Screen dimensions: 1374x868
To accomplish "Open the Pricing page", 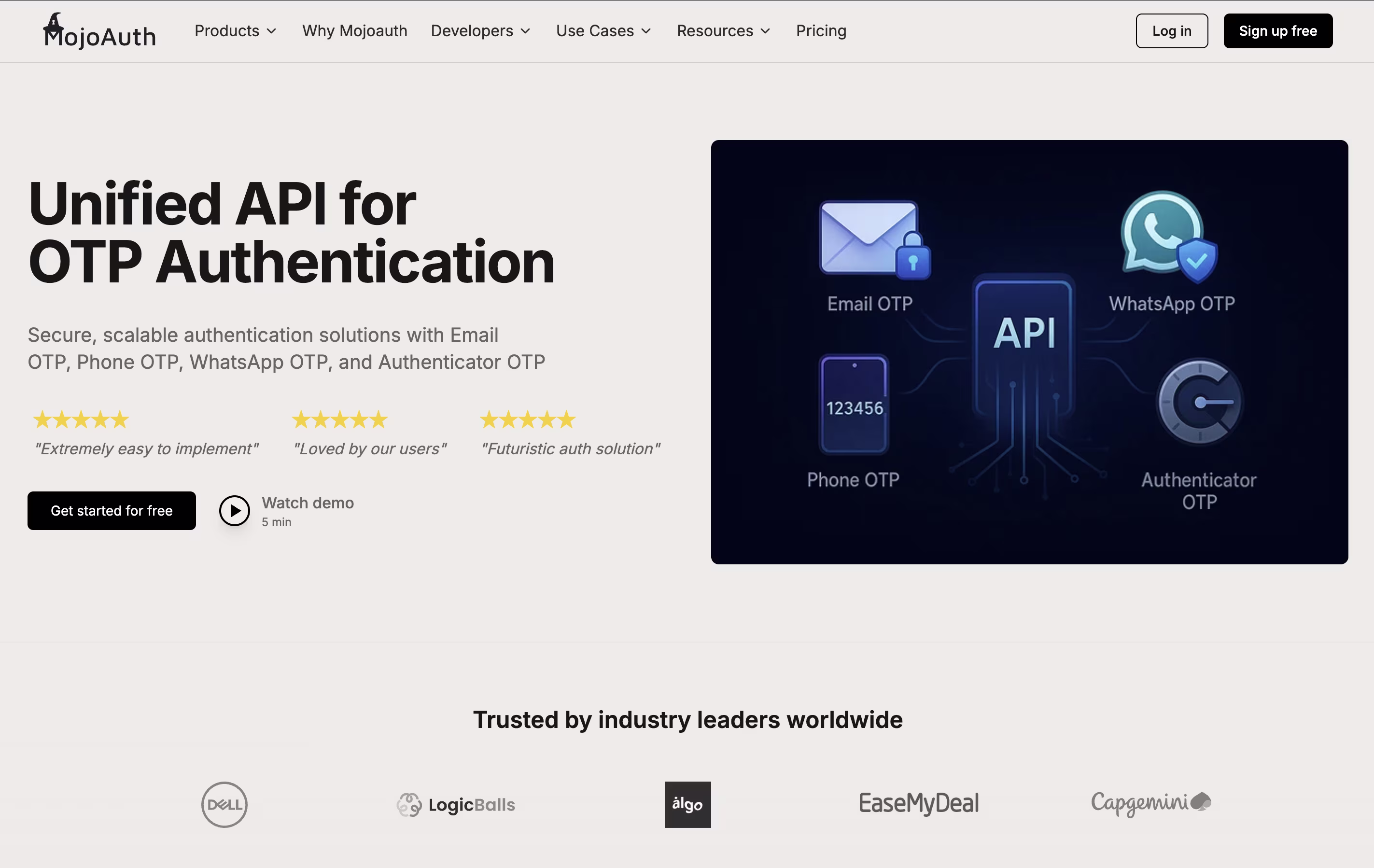I will point(821,31).
